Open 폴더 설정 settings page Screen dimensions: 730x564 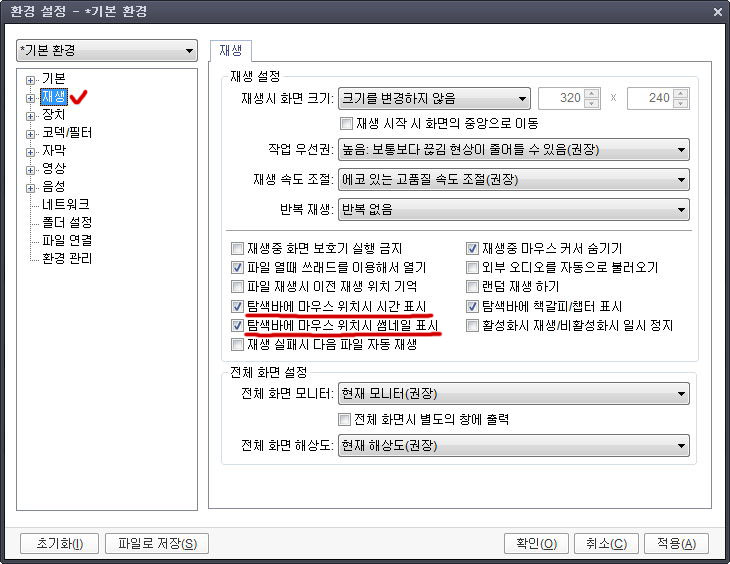(x=67, y=222)
